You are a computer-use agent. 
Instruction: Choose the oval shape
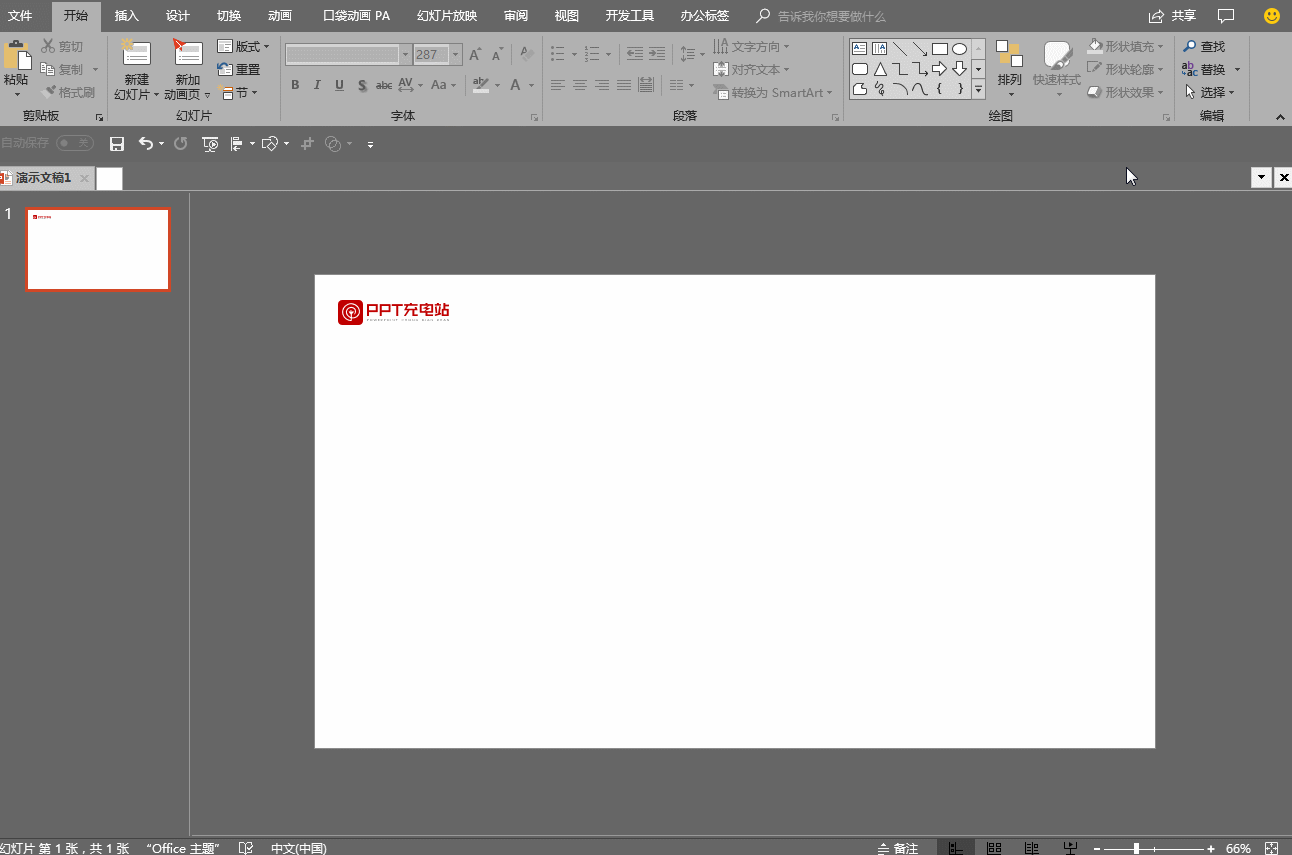click(959, 49)
